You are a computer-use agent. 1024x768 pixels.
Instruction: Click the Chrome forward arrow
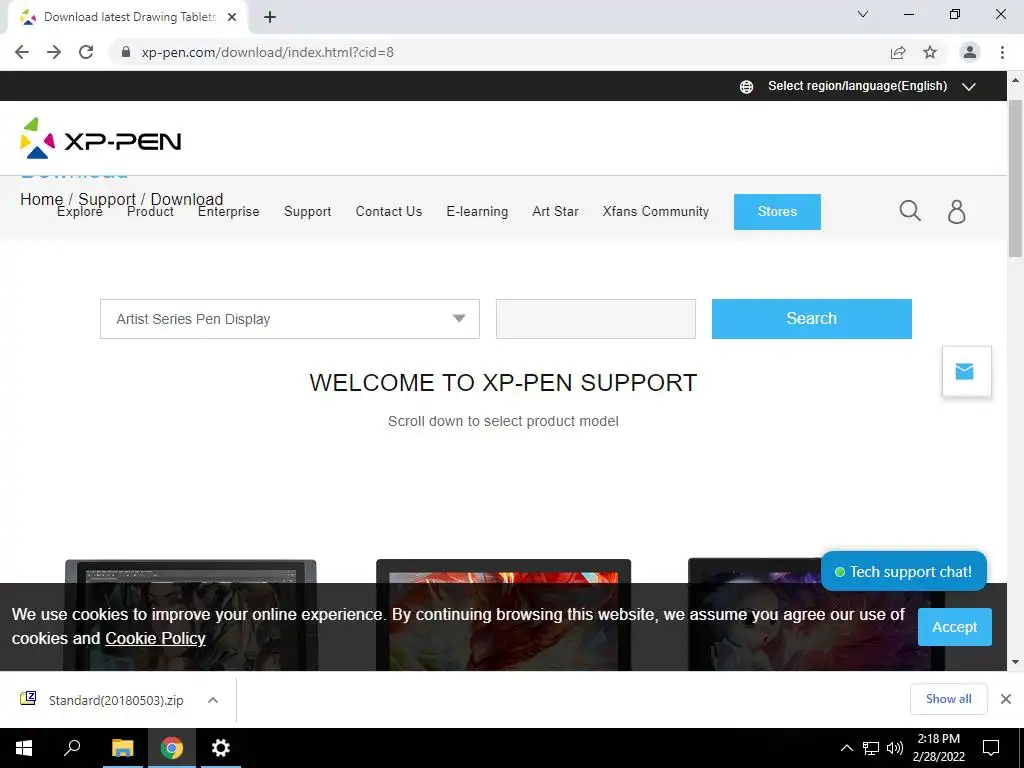pyautogui.click(x=54, y=52)
